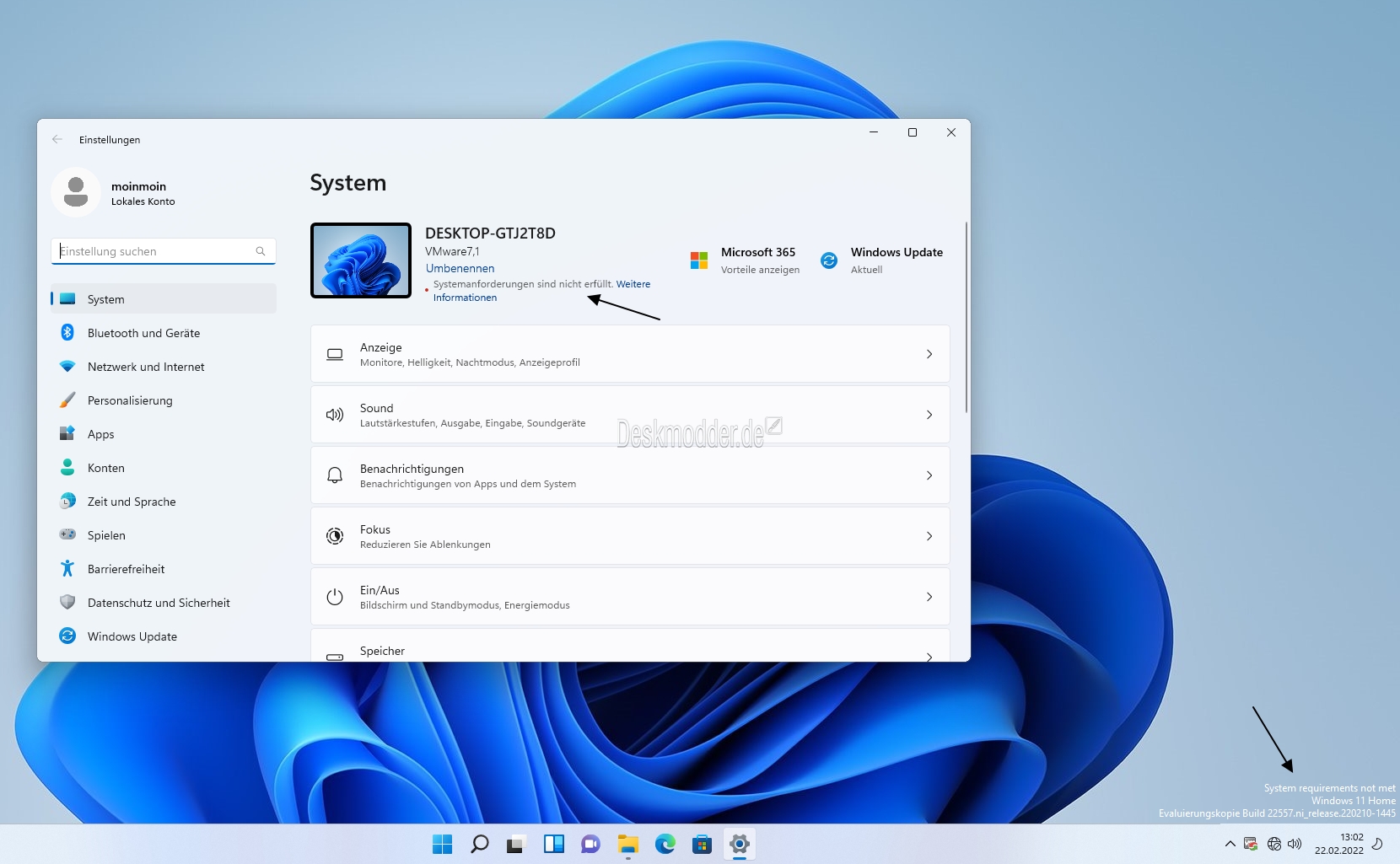Select the Netzwerk und Internet icon
This screenshot has width=1400, height=864.
(x=67, y=367)
